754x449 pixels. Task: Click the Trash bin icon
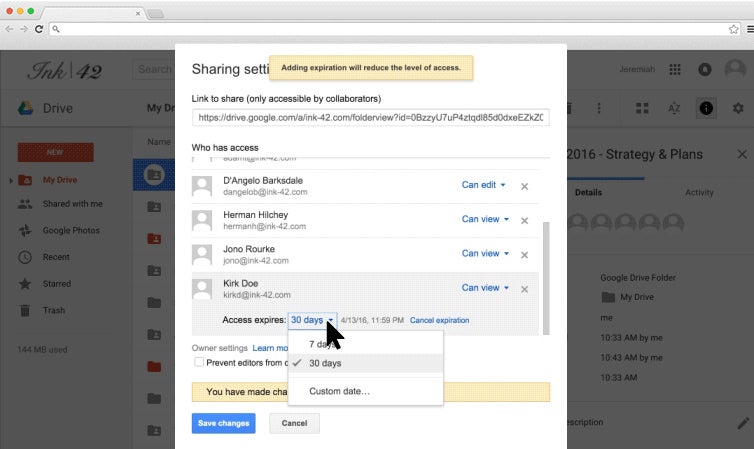[x=25, y=311]
